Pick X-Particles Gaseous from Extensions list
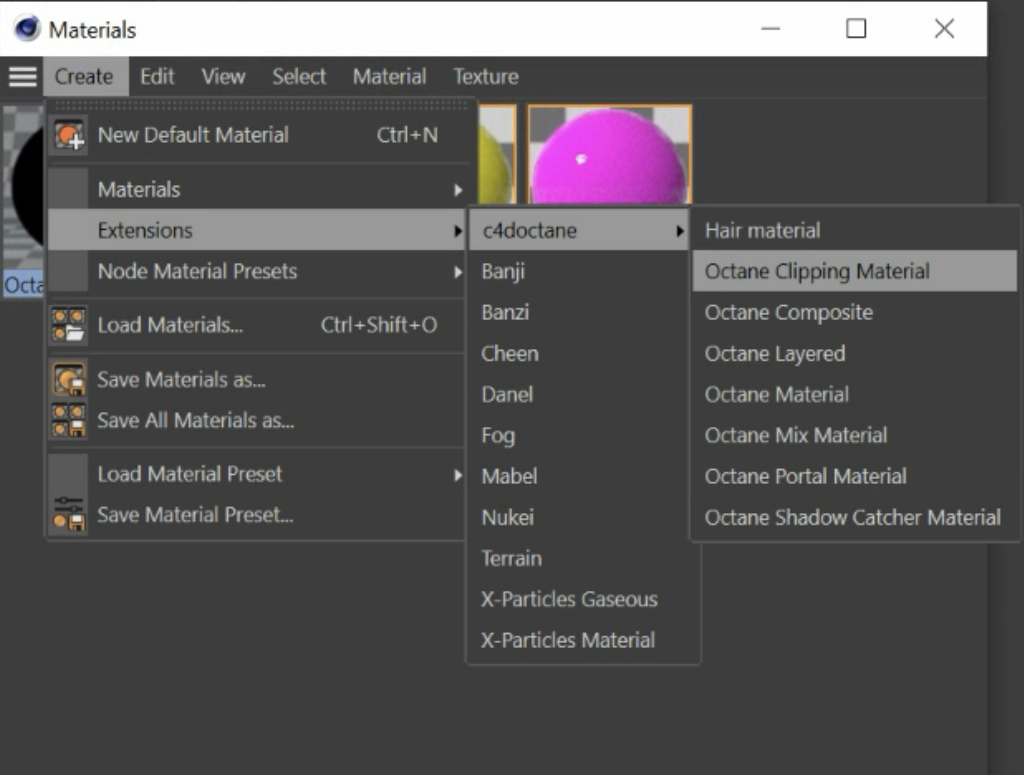 (569, 599)
